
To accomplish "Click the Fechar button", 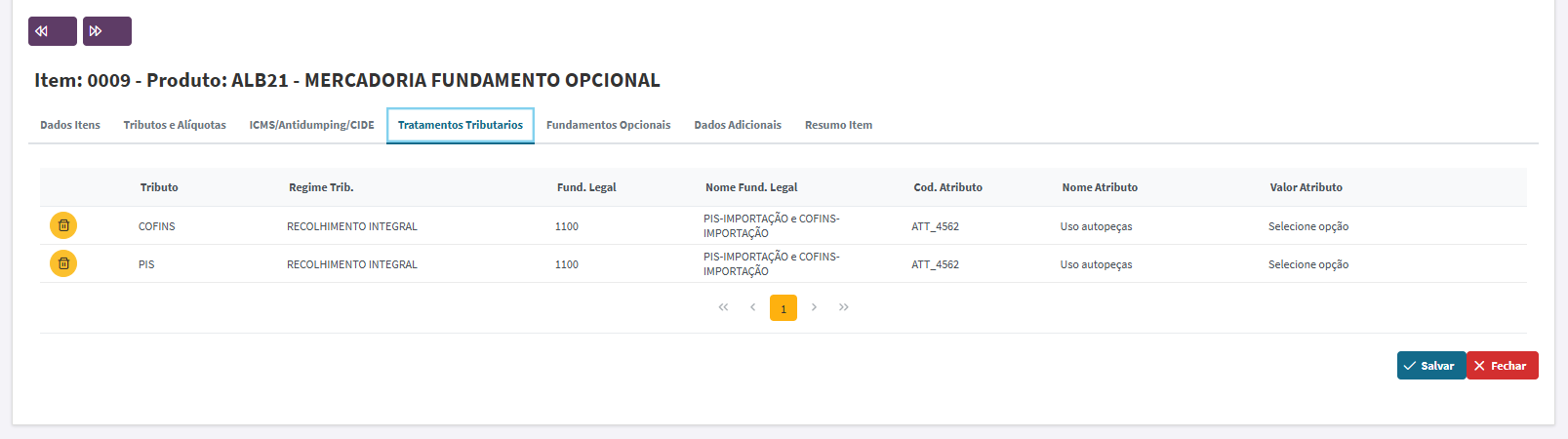I will pyautogui.click(x=1503, y=366).
